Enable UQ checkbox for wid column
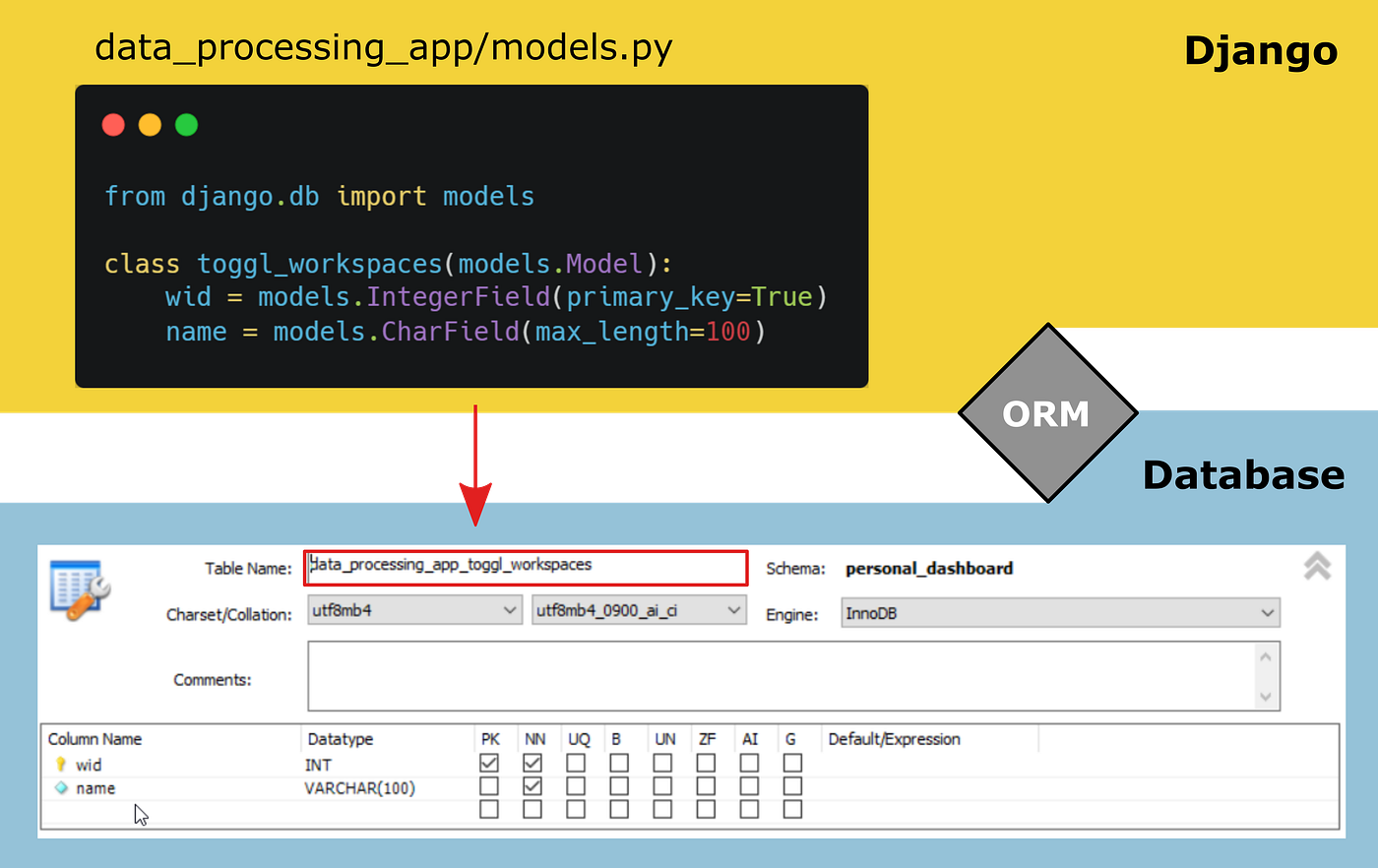This screenshot has width=1378, height=868. pyautogui.click(x=576, y=763)
